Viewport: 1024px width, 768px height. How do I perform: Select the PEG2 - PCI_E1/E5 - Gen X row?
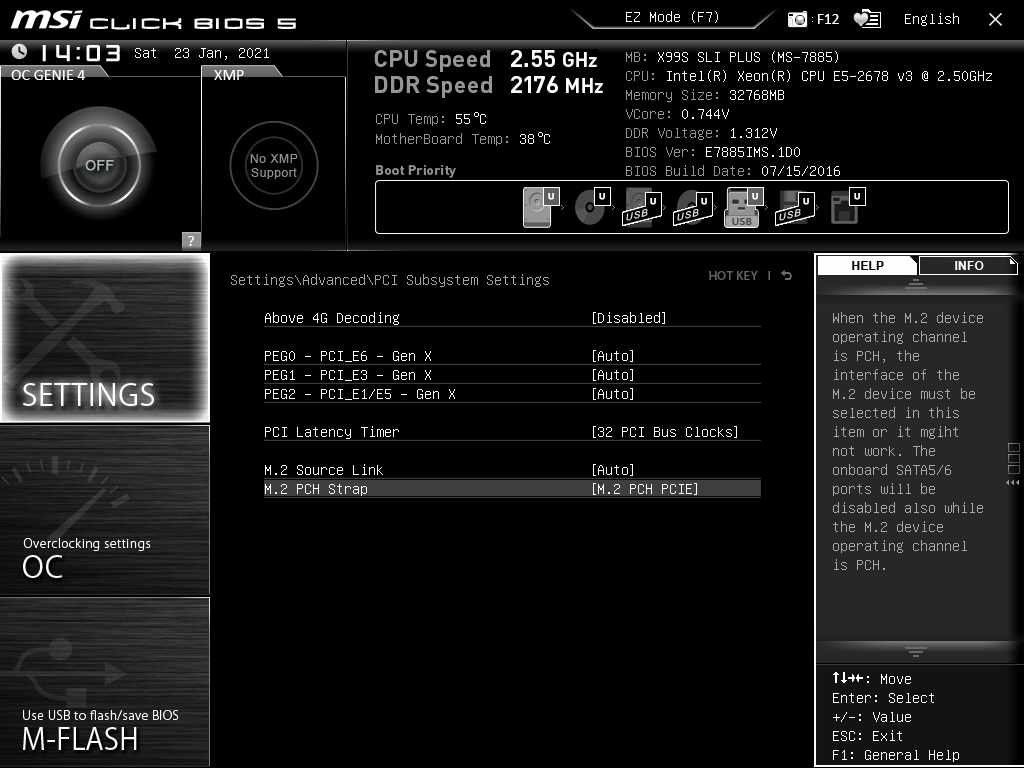pos(512,394)
